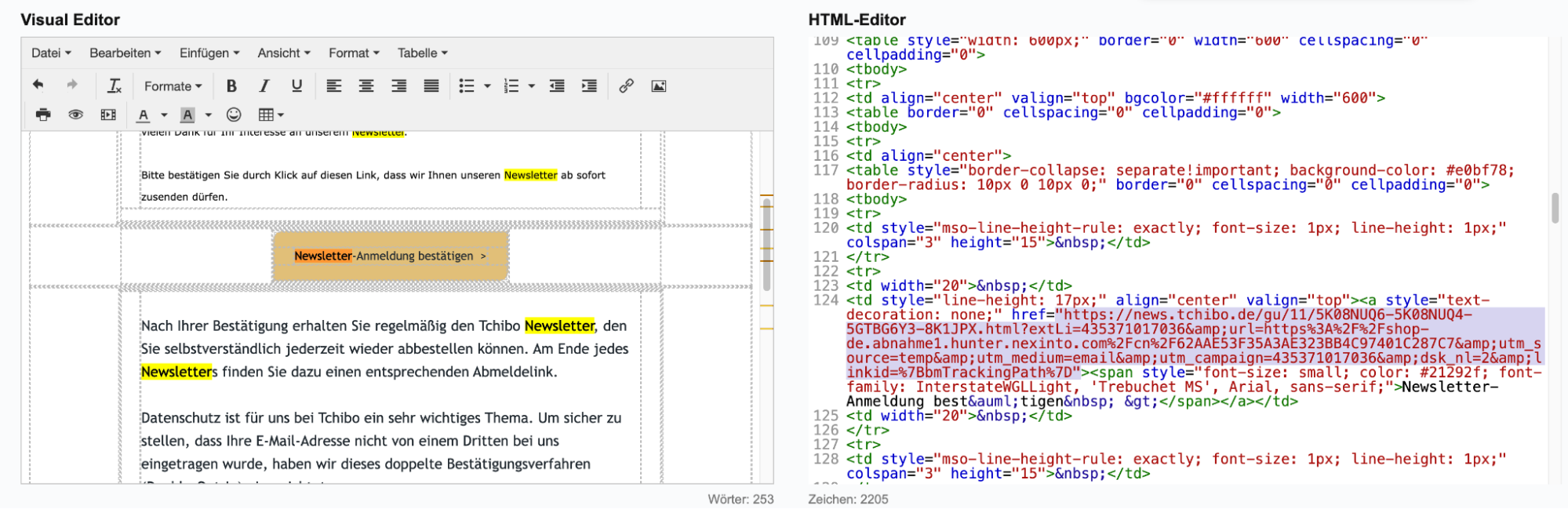
Task: Open emoticons smiley icon
Action: (234, 115)
